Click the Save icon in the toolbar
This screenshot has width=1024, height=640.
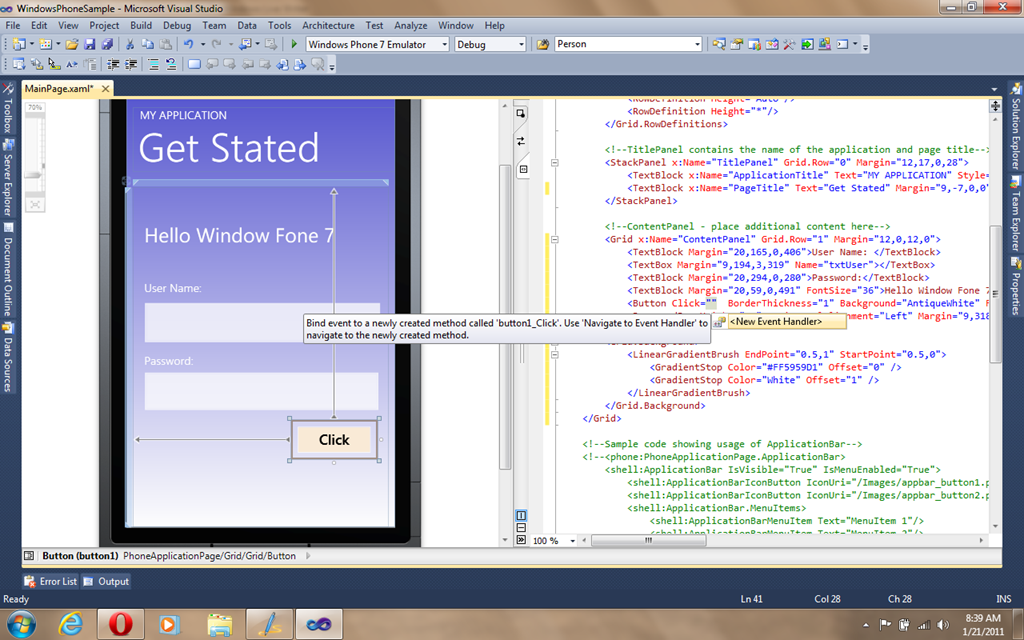[x=89, y=44]
